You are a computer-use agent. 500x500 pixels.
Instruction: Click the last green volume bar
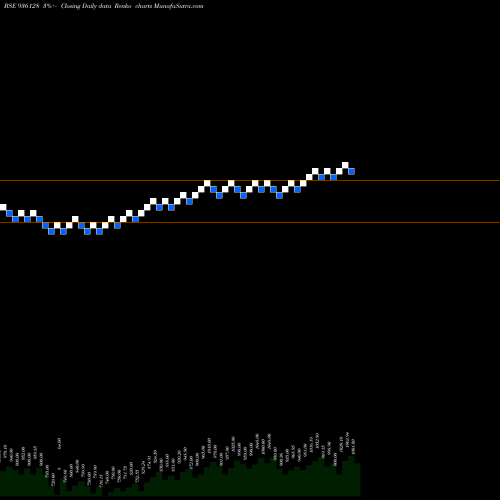pyautogui.click(x=357, y=479)
